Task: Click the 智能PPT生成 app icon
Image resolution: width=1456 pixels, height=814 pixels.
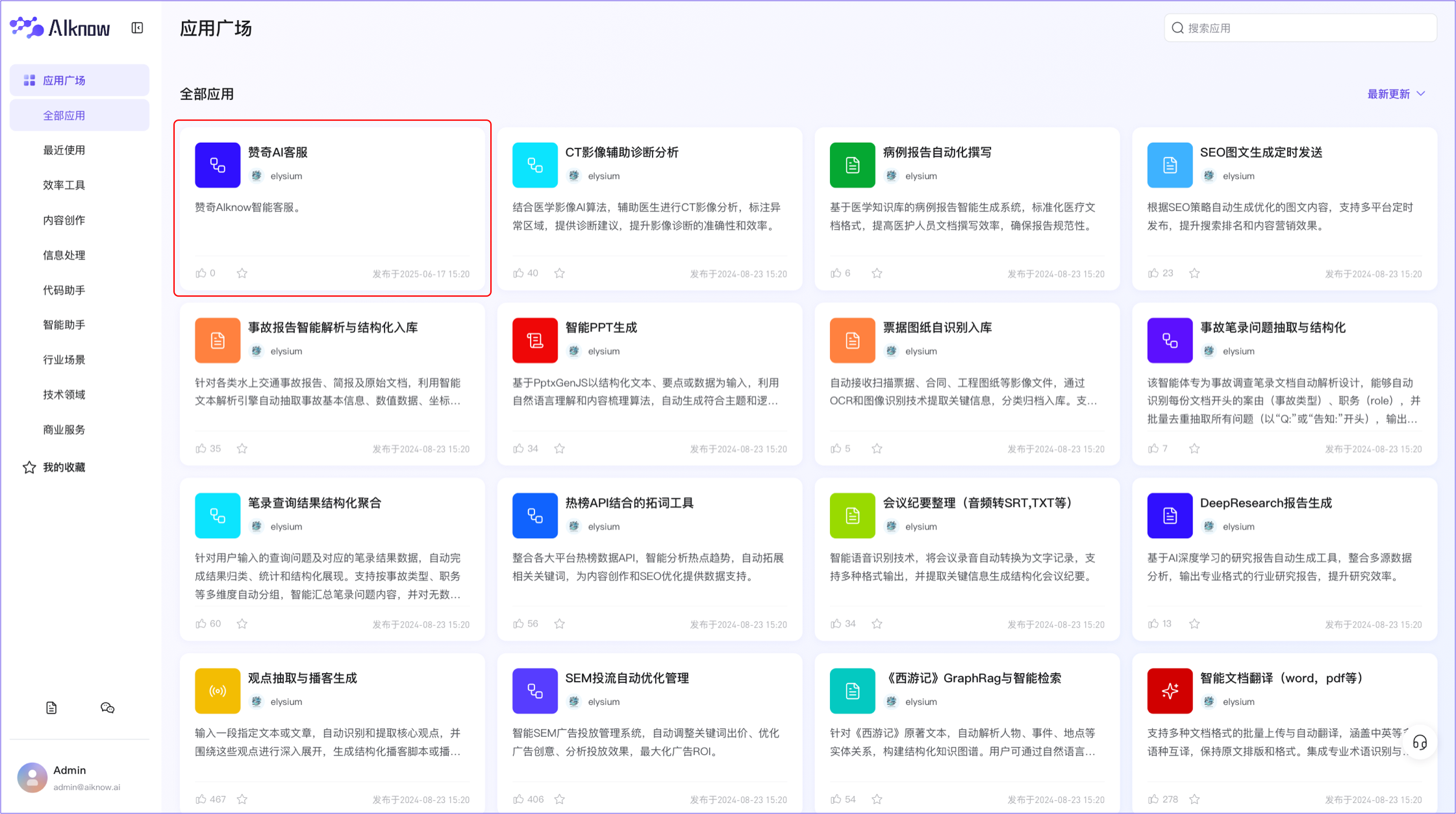Action: pyautogui.click(x=534, y=340)
